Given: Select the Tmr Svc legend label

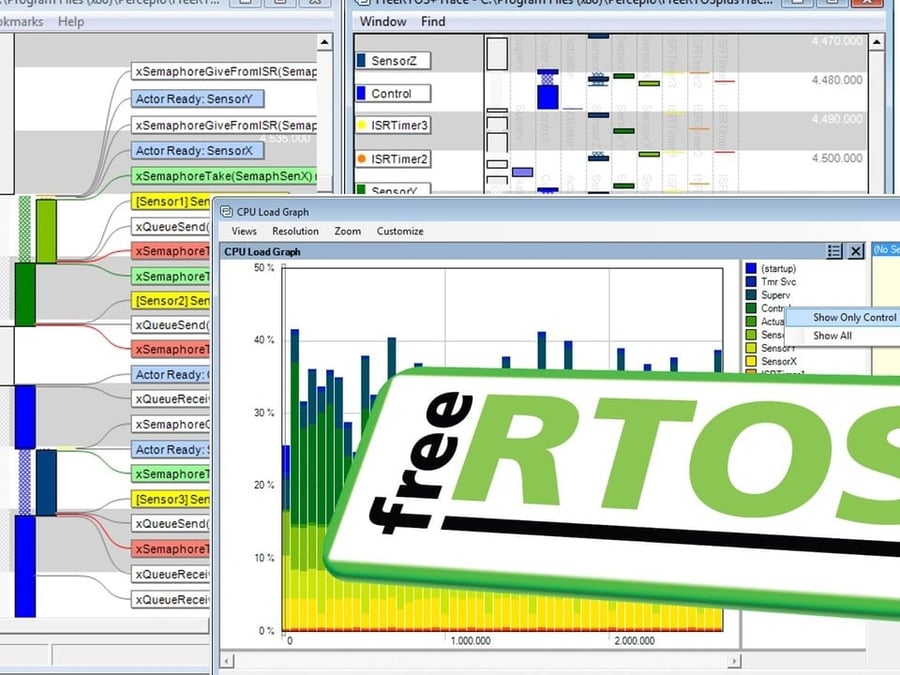Looking at the screenshot, I should [x=778, y=282].
